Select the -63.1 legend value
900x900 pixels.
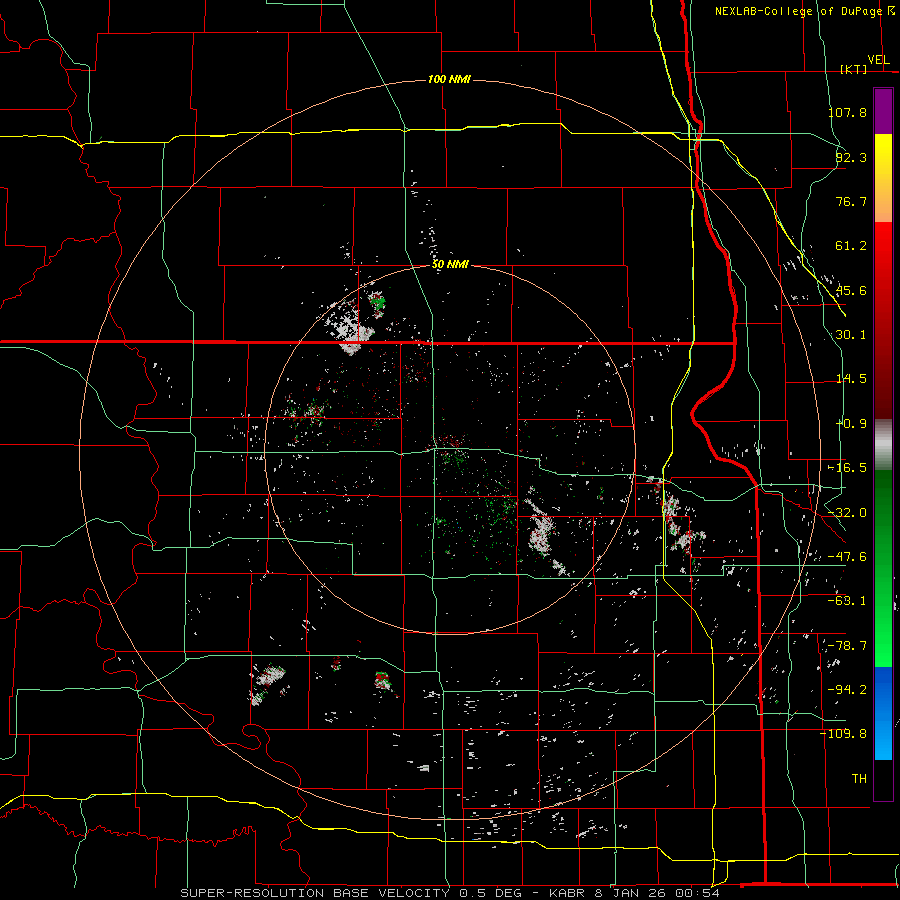847,601
